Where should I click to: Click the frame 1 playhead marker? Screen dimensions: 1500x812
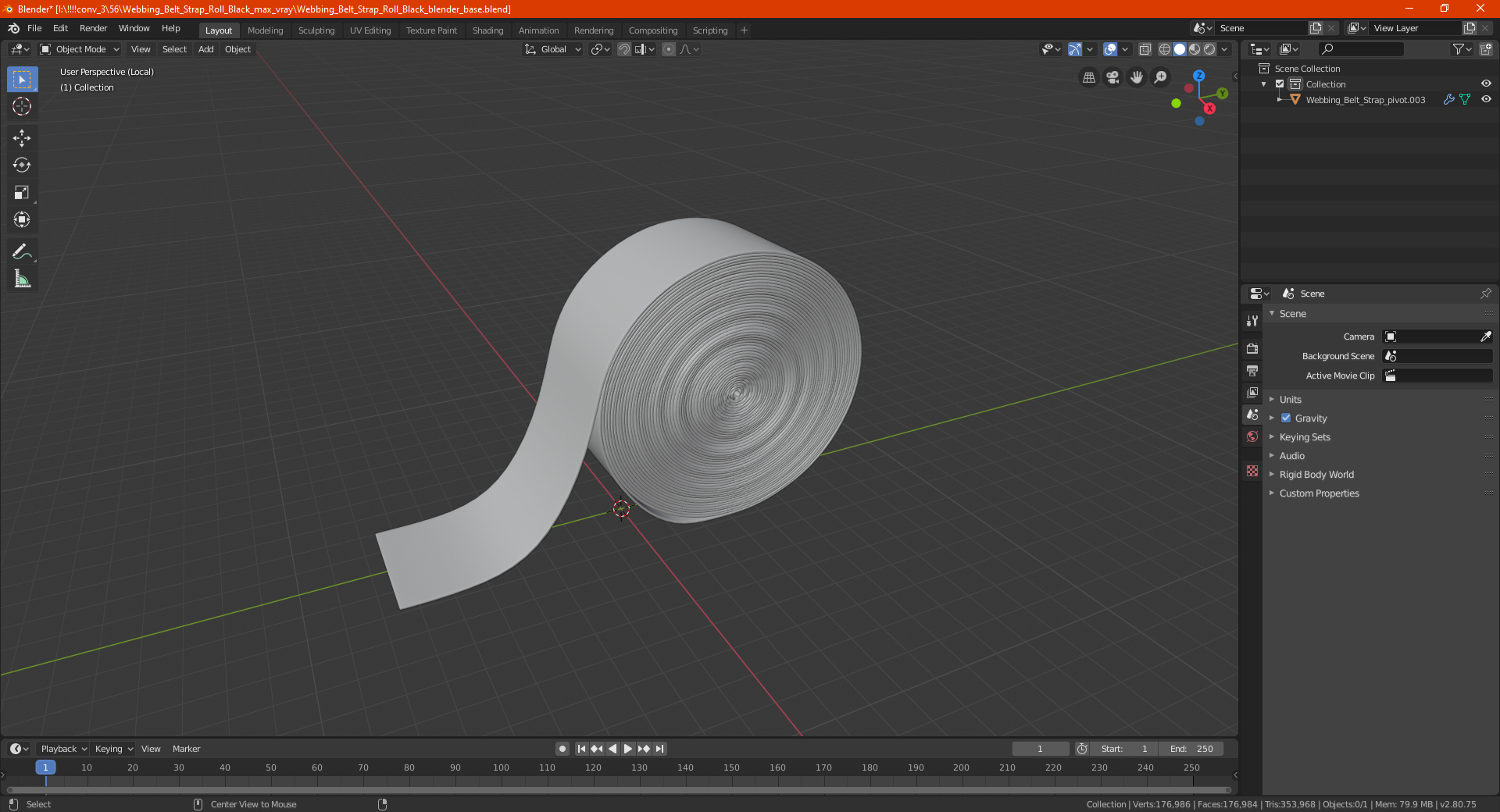45,767
